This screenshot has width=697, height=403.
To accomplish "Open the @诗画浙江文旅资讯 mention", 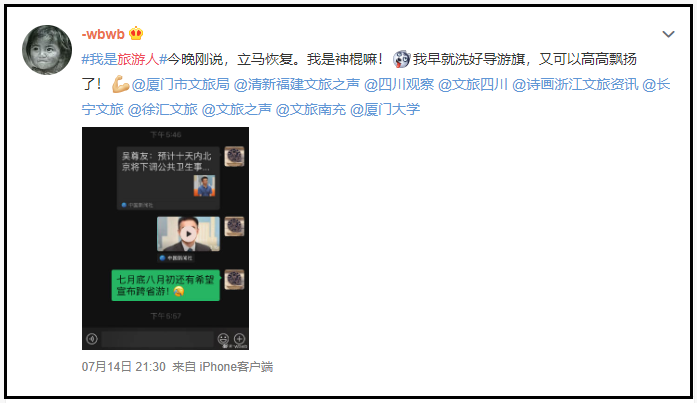I will pos(575,84).
